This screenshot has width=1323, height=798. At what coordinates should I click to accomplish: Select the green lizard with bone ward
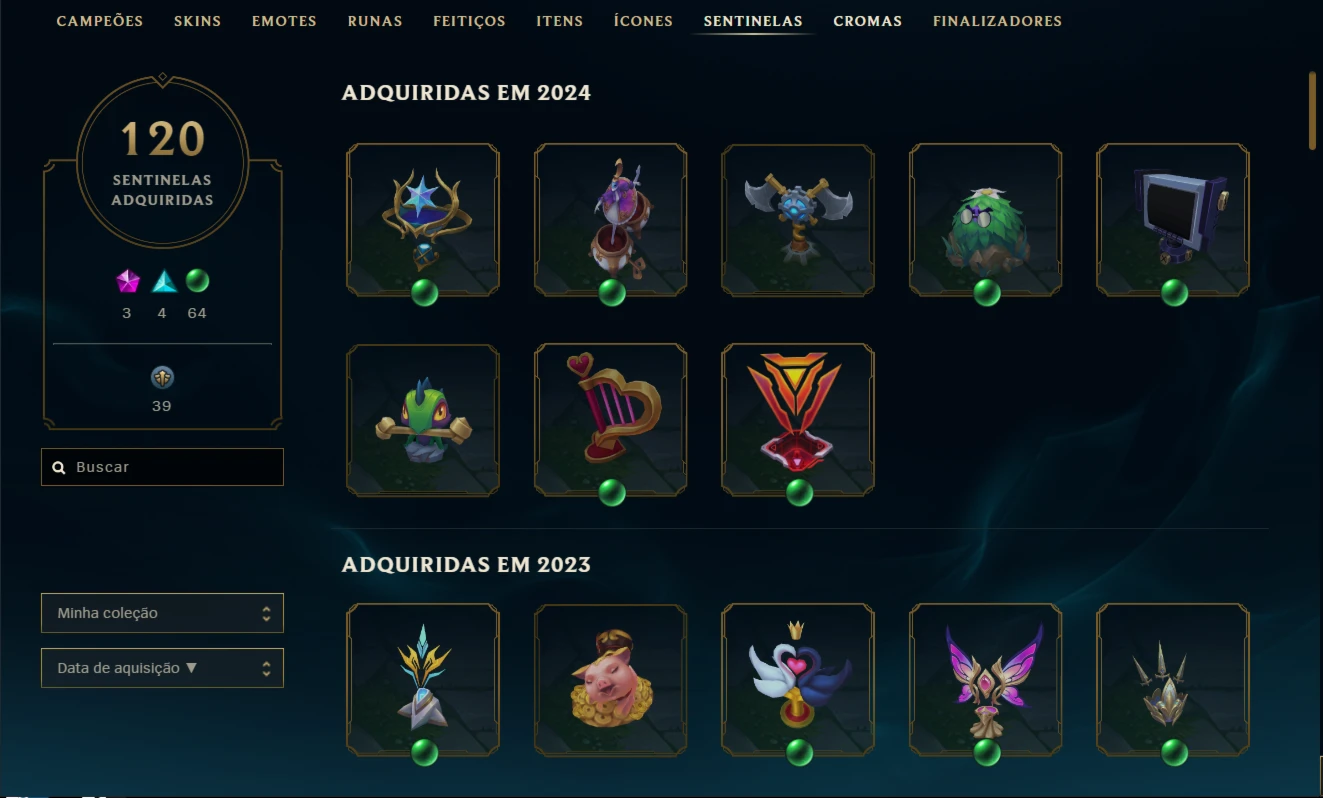tap(423, 420)
